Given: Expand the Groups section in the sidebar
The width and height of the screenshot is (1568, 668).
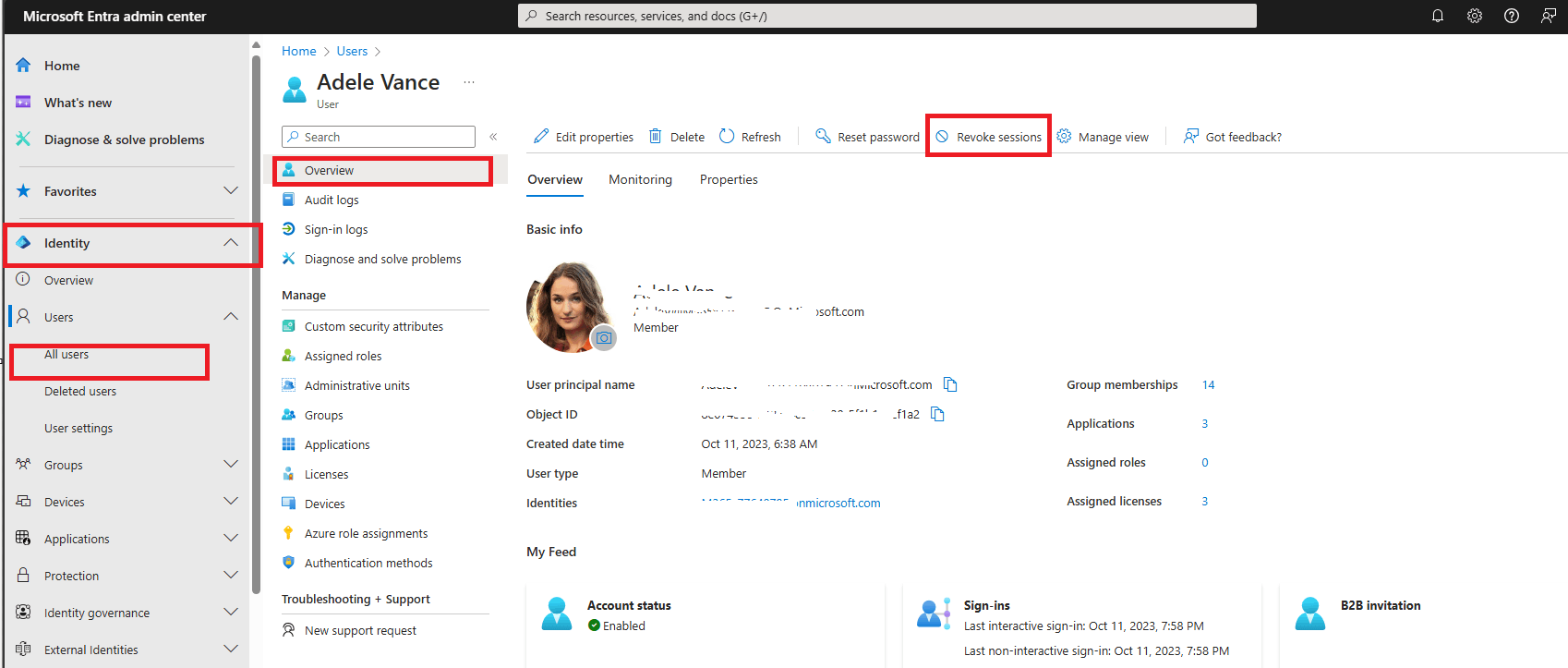Looking at the screenshot, I should (x=231, y=464).
